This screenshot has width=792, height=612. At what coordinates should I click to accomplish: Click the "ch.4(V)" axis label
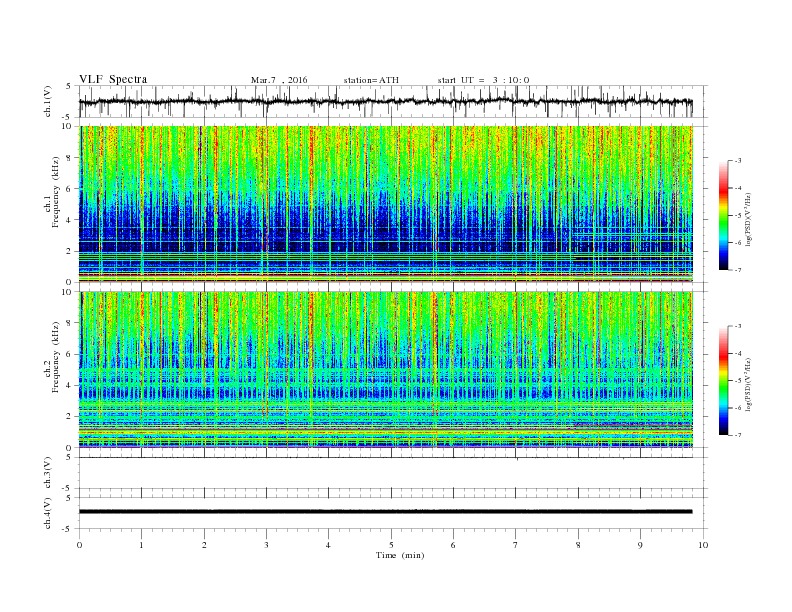point(48,513)
